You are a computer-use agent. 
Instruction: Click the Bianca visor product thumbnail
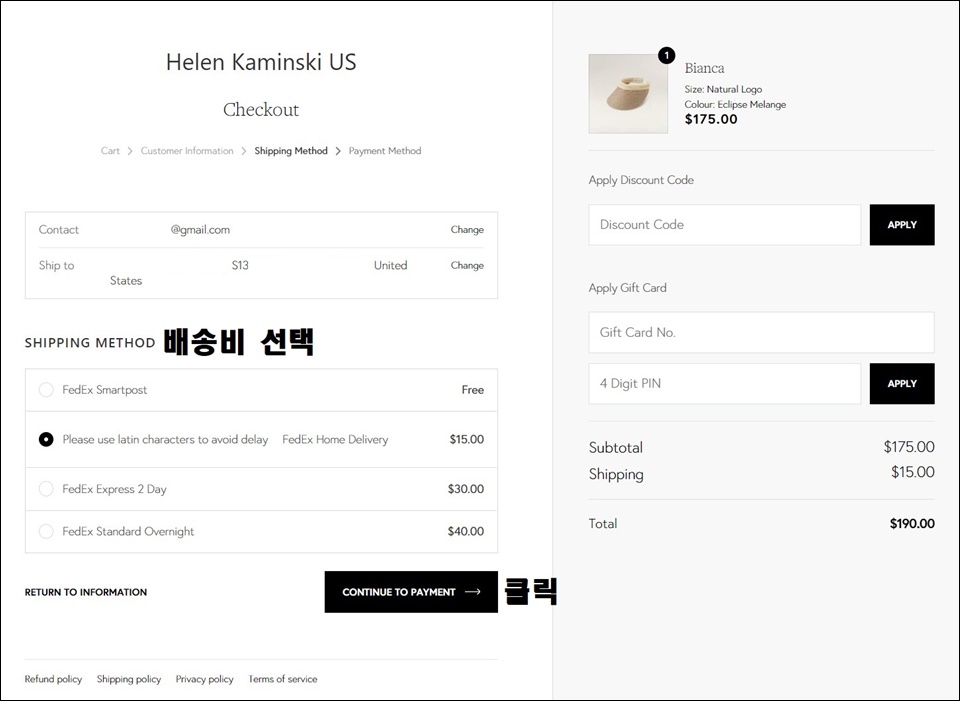628,94
